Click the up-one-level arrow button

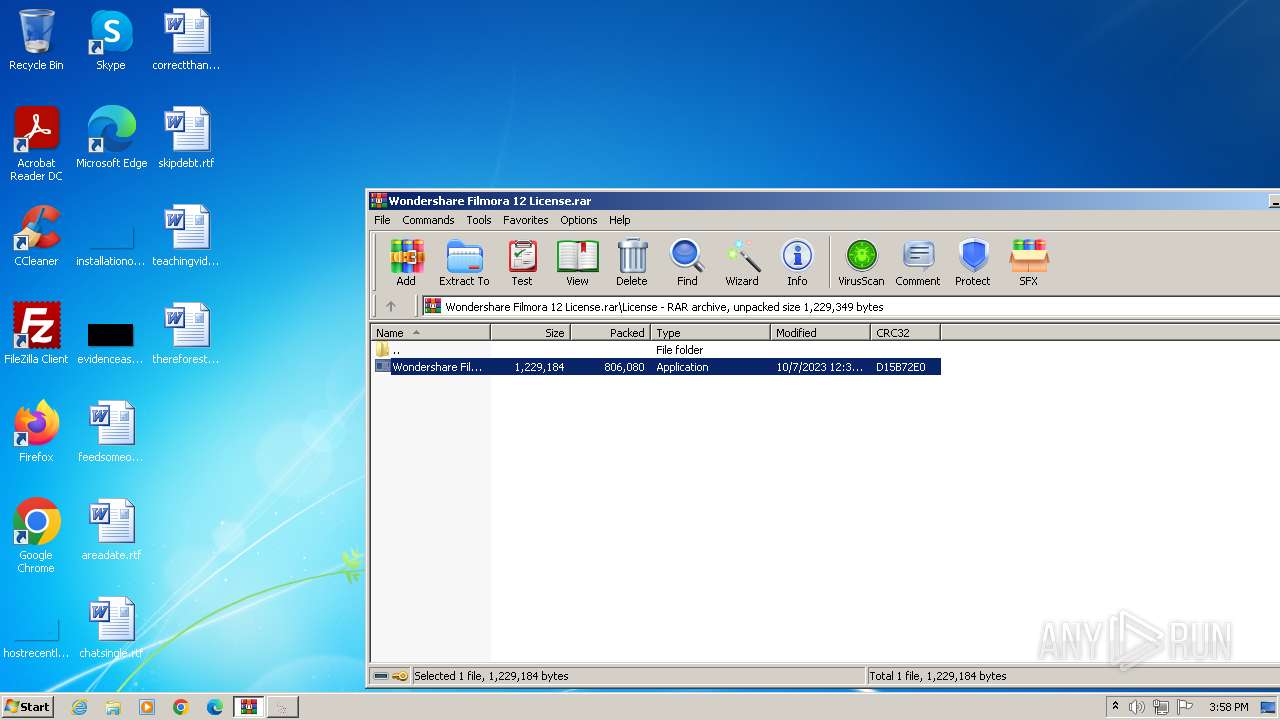[391, 307]
